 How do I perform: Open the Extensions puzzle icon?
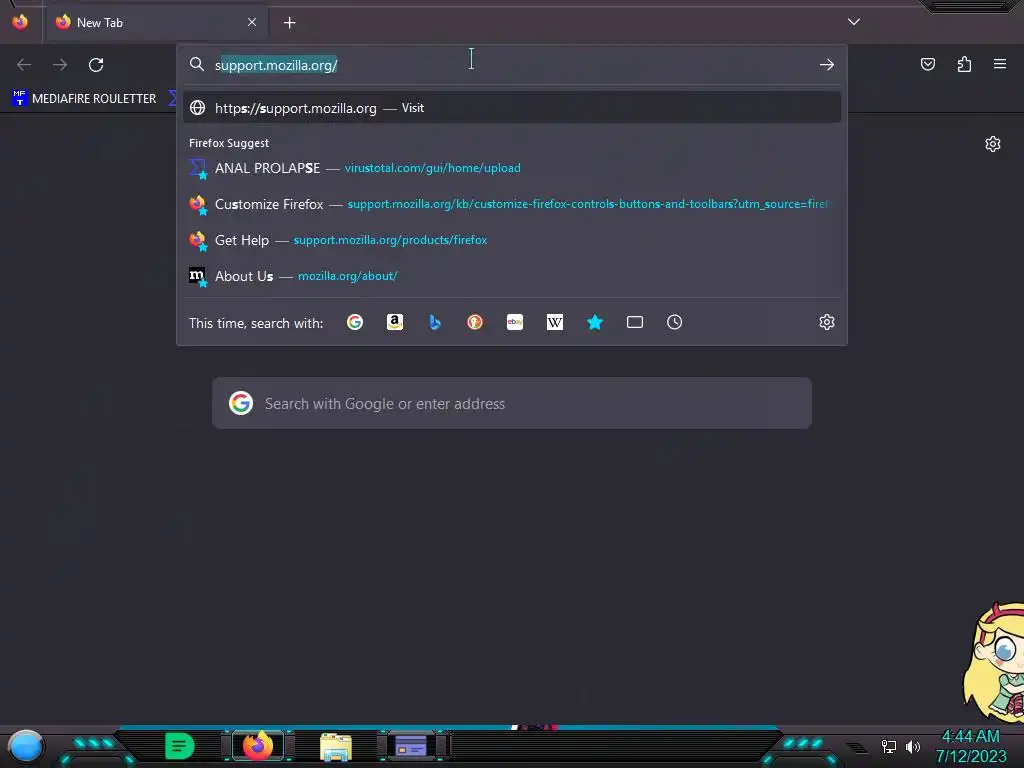click(964, 64)
